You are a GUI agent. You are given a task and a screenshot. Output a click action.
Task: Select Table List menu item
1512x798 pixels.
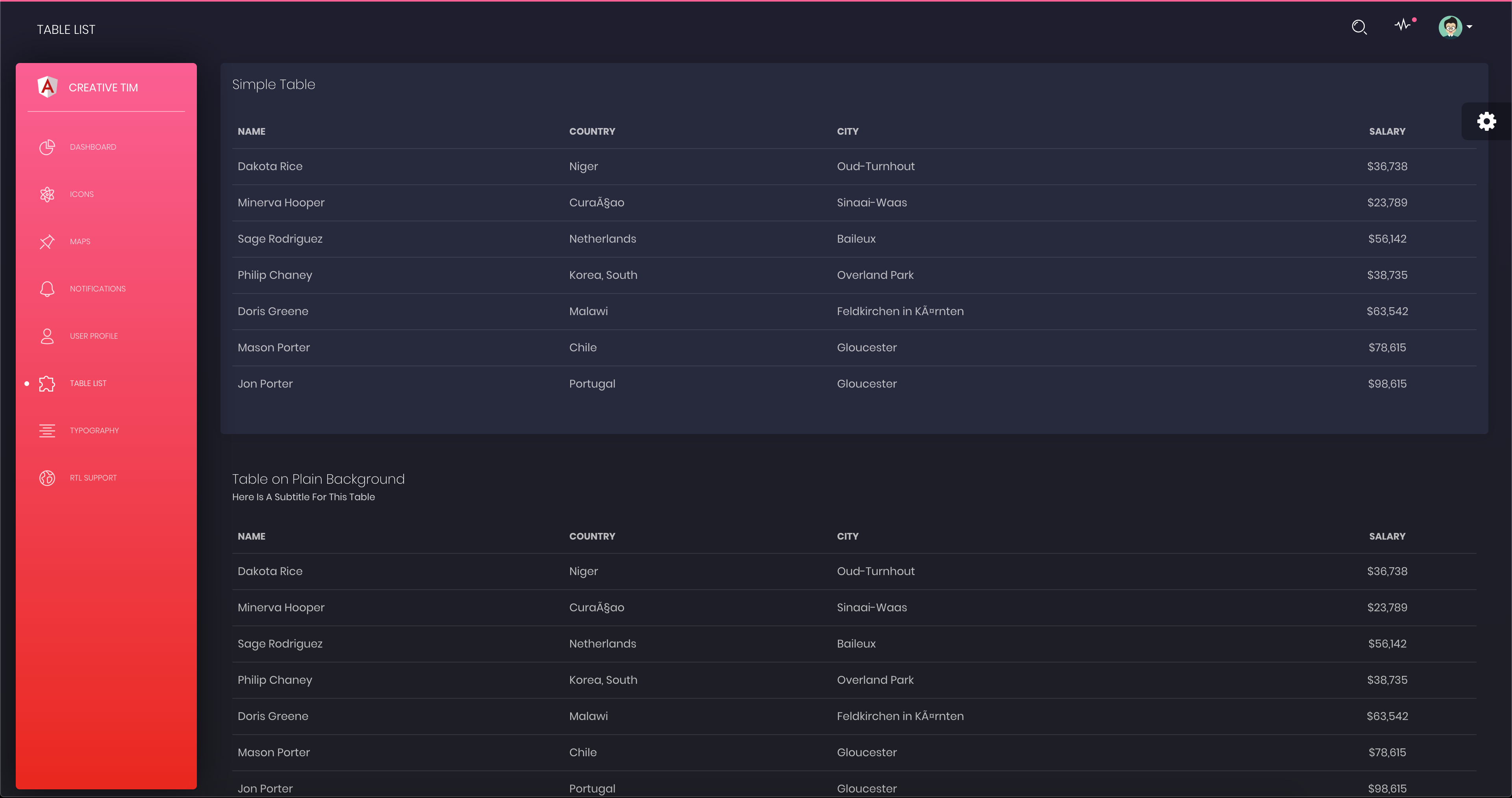click(x=88, y=383)
